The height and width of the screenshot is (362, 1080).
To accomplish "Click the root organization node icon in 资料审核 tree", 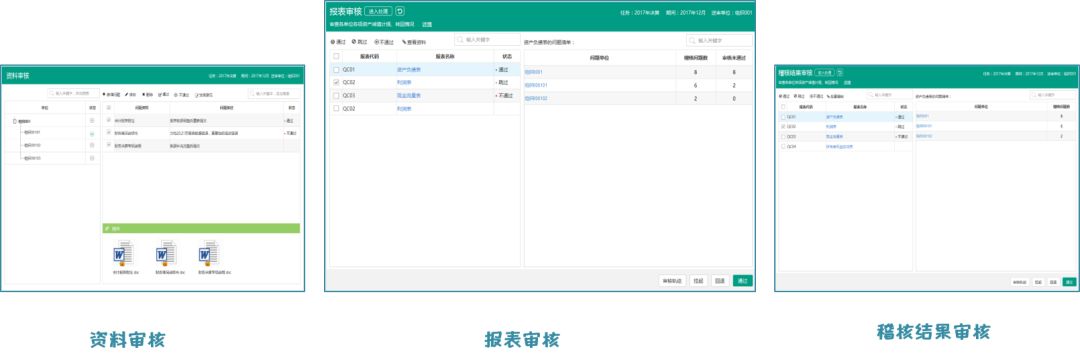I will [x=14, y=121].
